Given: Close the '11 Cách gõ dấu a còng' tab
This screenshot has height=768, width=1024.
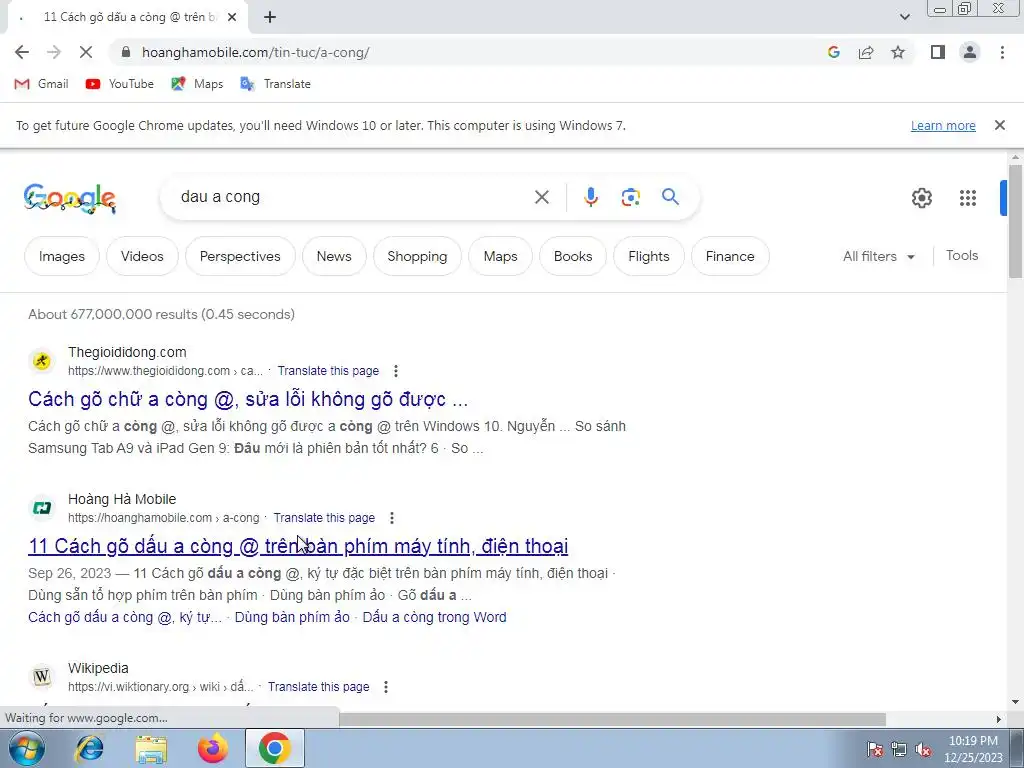Looking at the screenshot, I should (x=232, y=18).
